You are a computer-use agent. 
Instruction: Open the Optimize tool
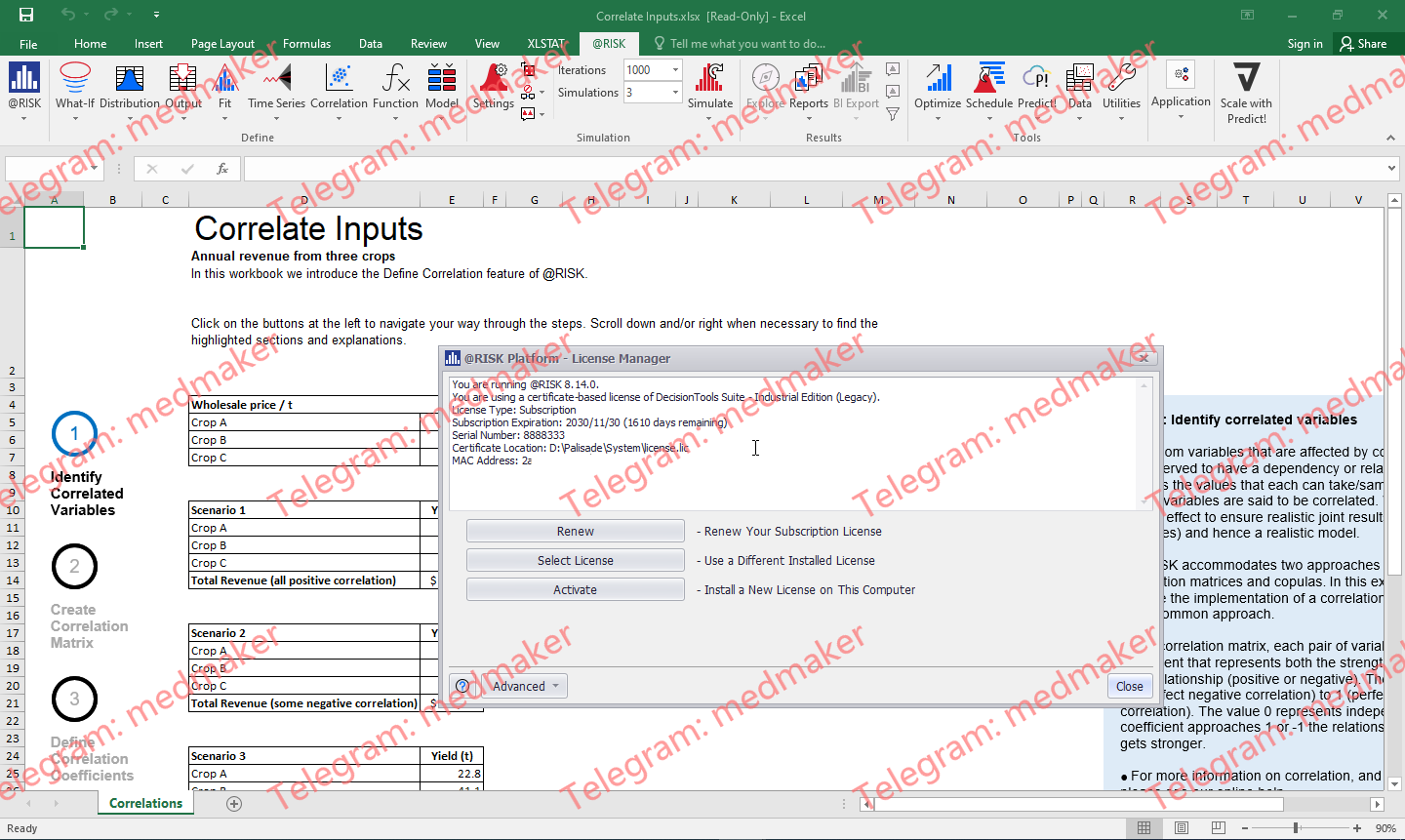(938, 86)
